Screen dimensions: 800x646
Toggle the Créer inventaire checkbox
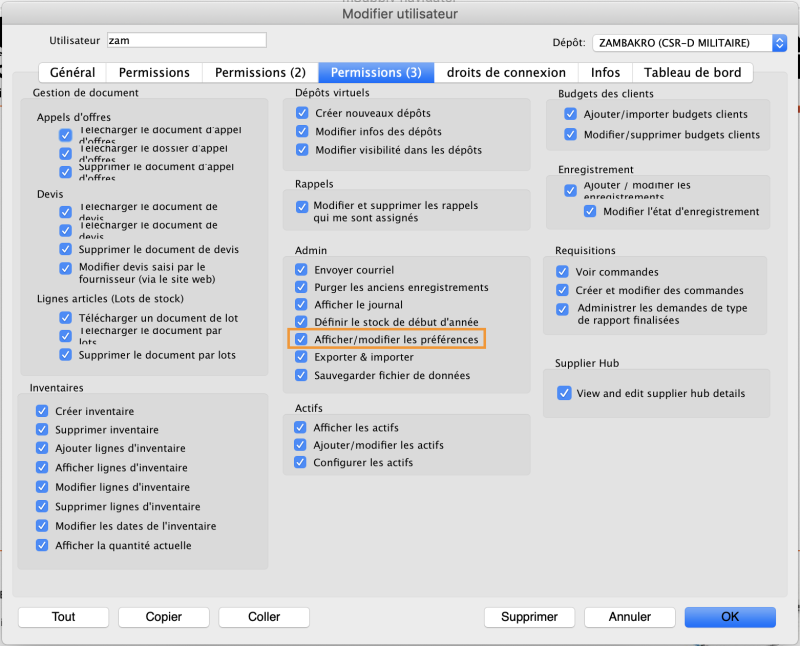point(41,411)
